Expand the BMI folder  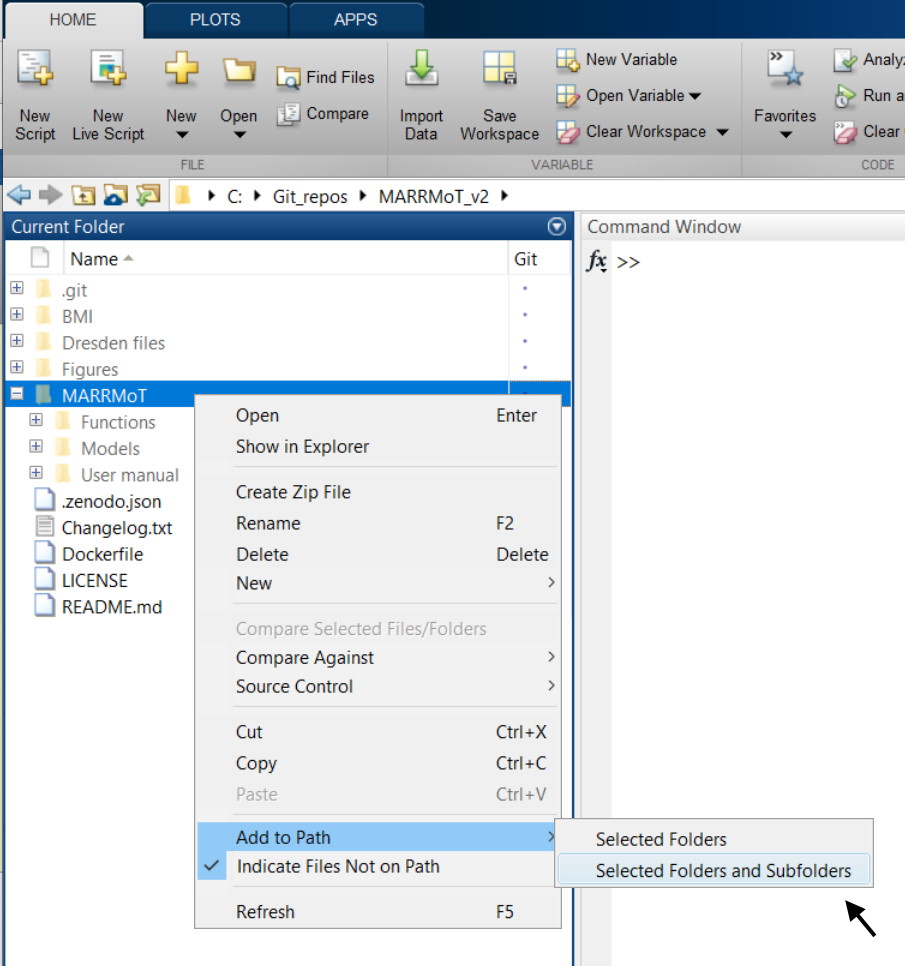(x=17, y=314)
